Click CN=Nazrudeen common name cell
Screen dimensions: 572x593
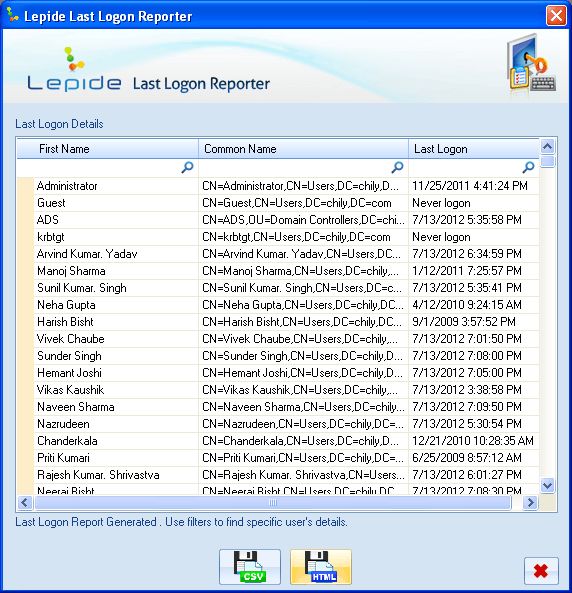[303, 424]
